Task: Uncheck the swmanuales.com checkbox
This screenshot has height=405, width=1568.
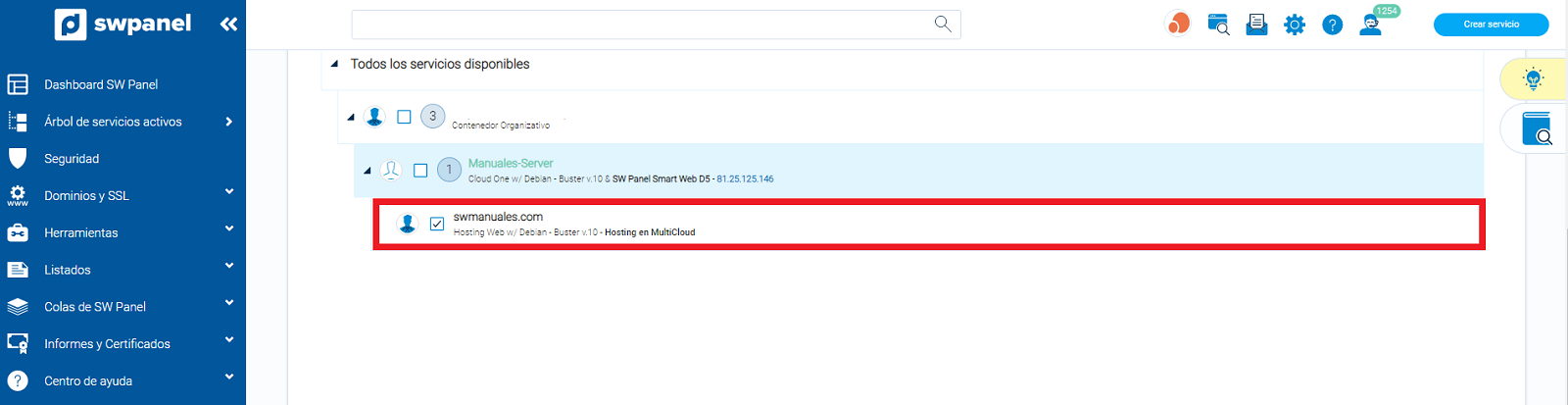Action: [x=437, y=224]
